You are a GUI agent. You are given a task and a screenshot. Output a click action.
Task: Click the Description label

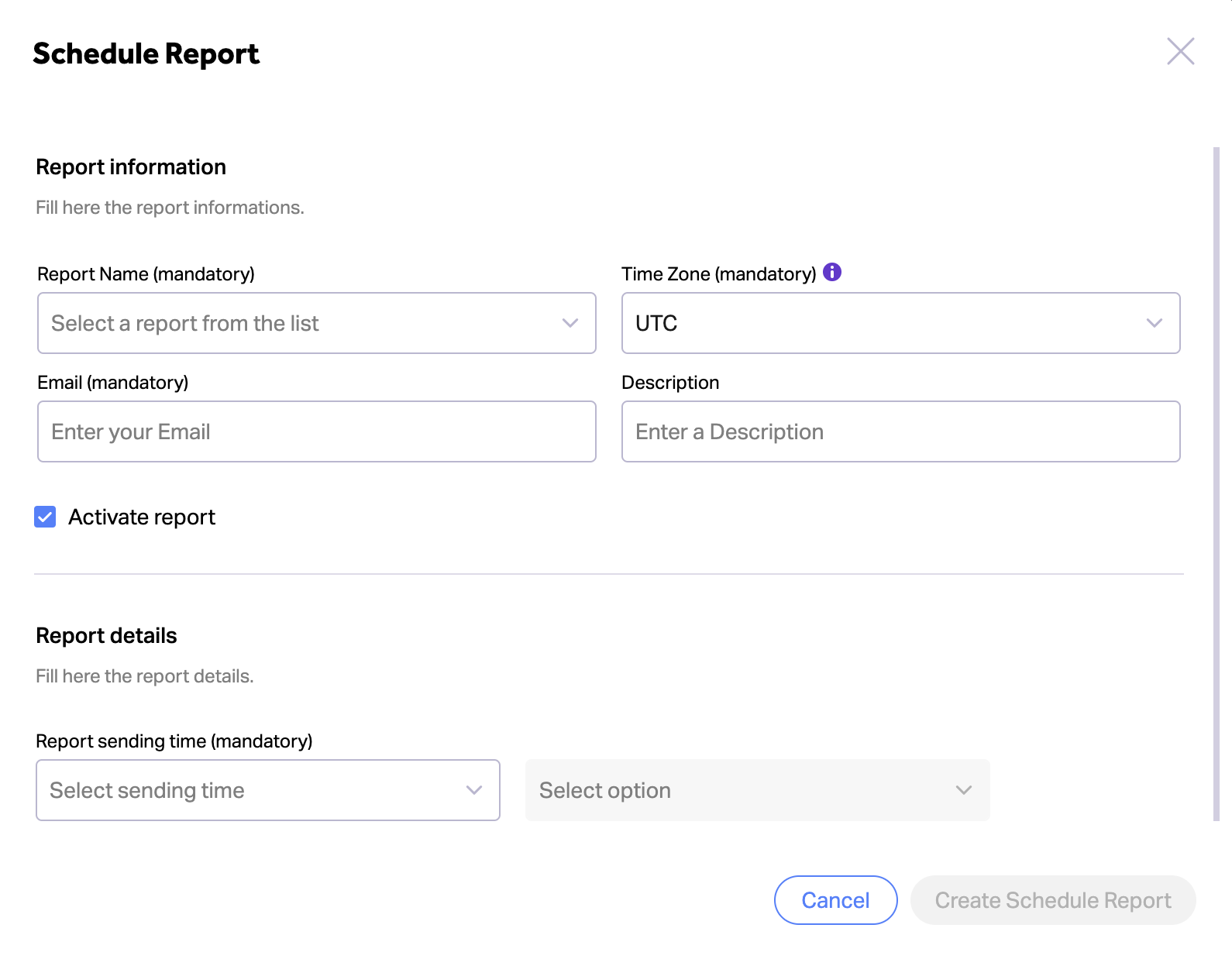coord(670,383)
